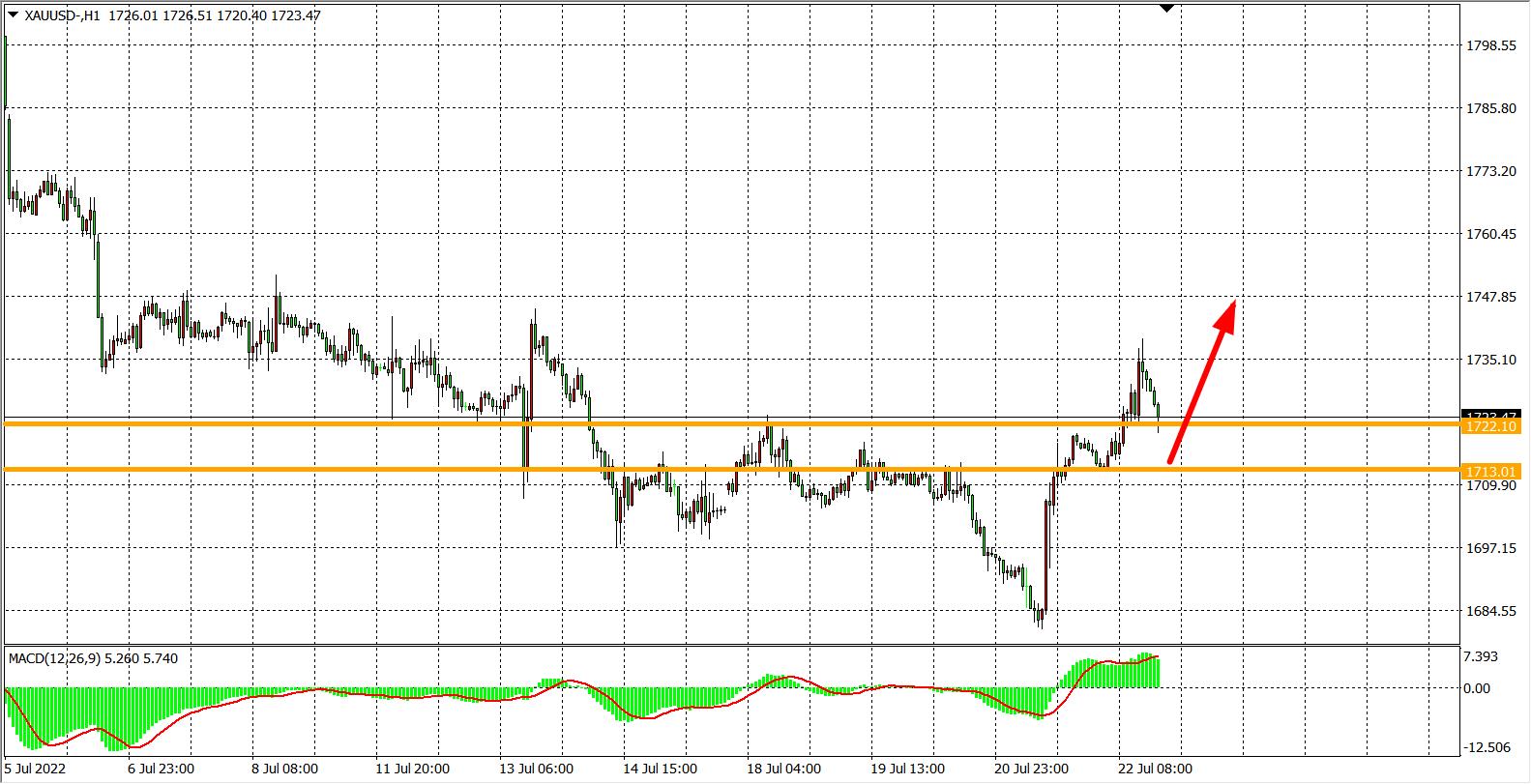Click the MACD 0.00 scale level

(1477, 688)
